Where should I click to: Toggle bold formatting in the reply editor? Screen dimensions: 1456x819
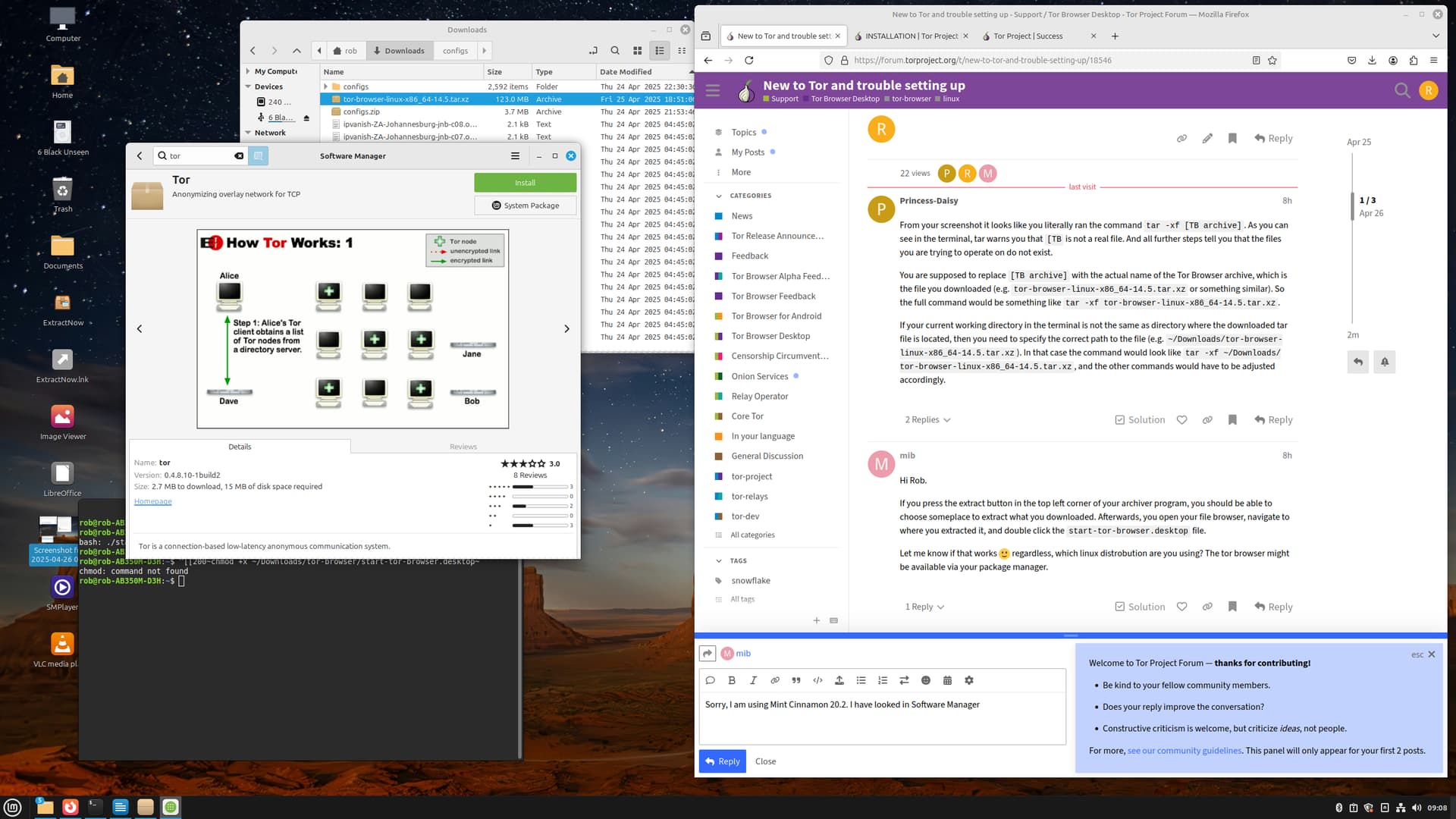(x=732, y=680)
